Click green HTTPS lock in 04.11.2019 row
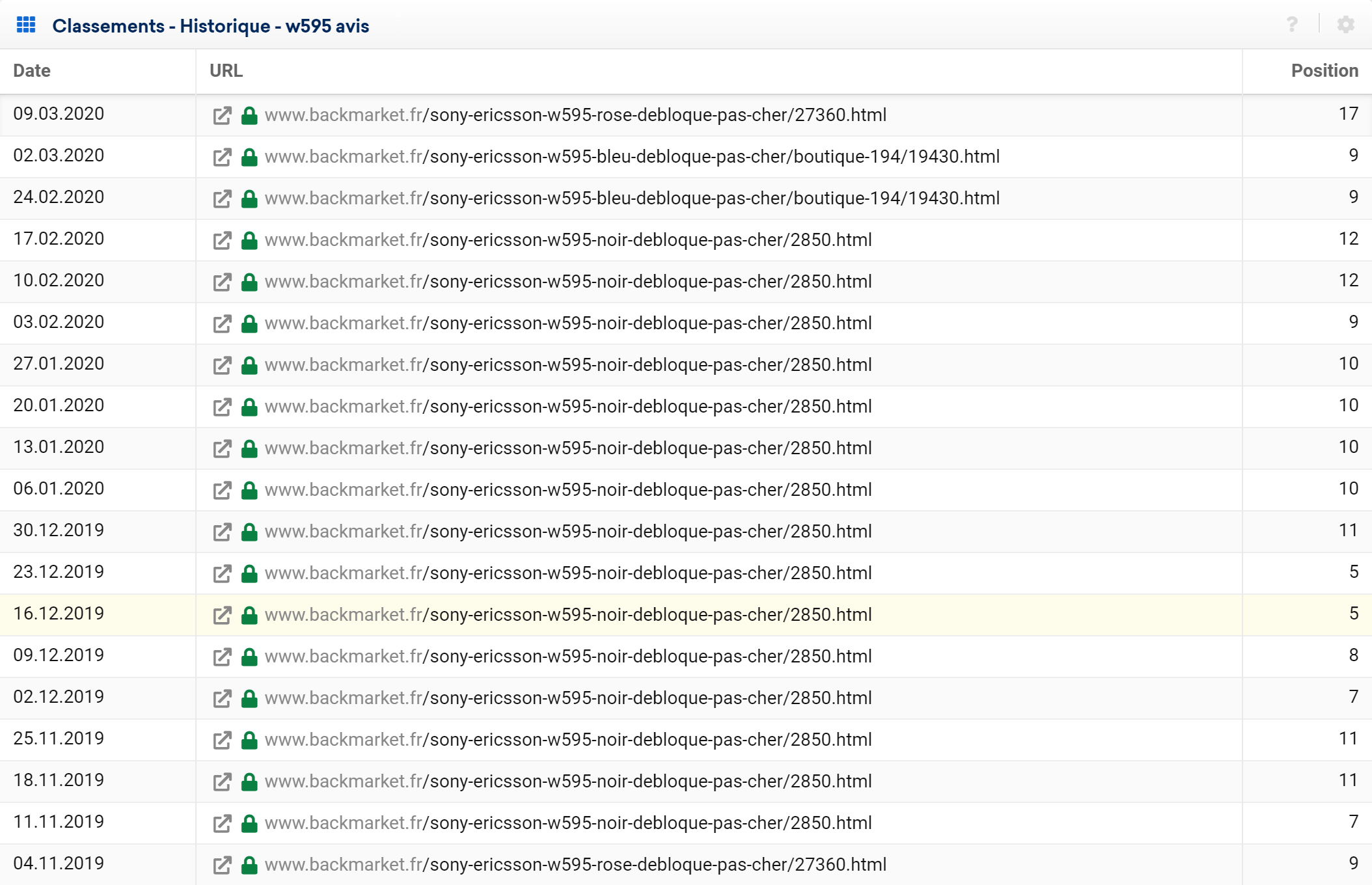The image size is (1372, 885). 249,865
